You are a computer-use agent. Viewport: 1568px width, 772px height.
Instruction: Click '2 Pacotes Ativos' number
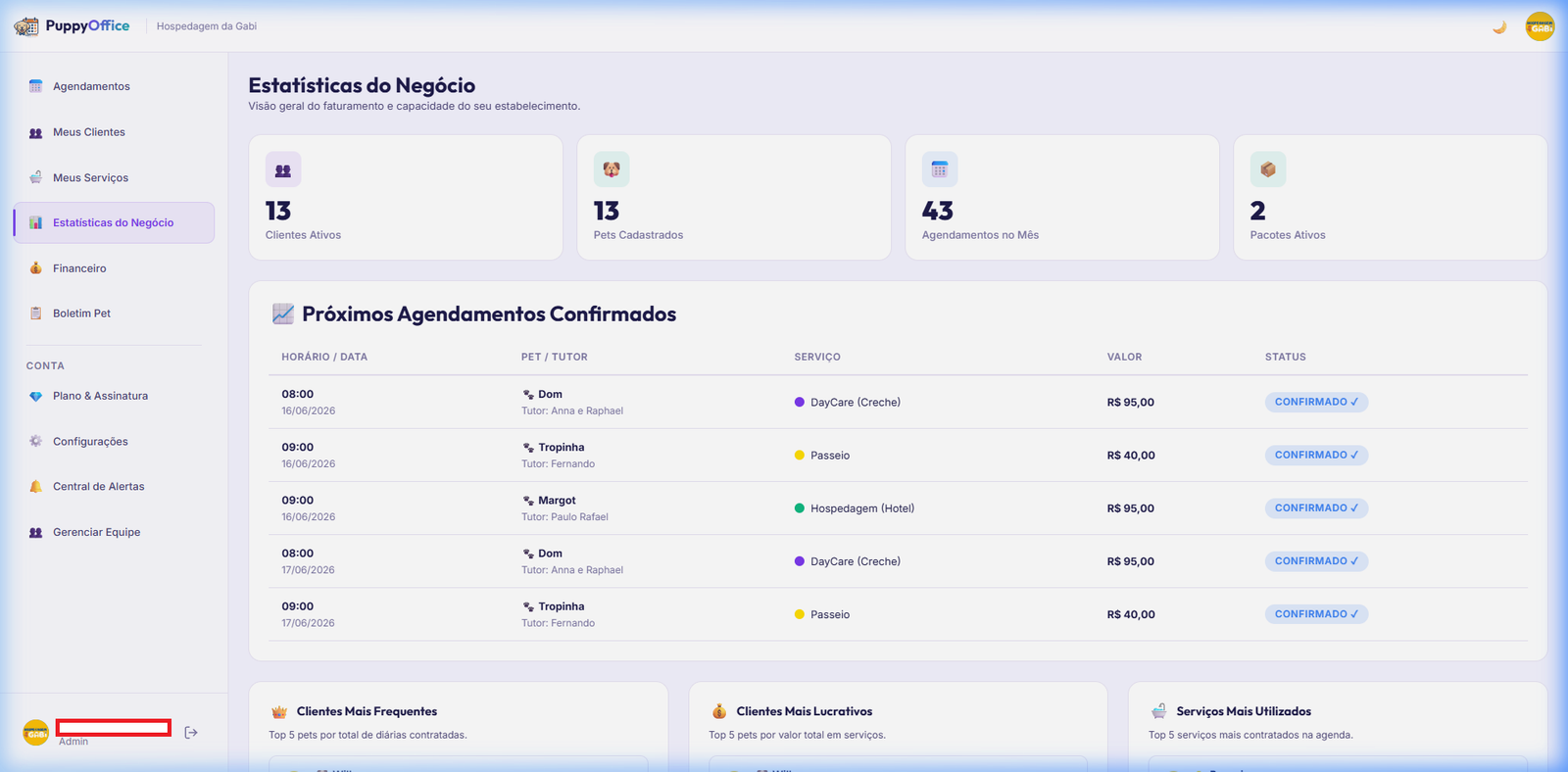point(1258,211)
